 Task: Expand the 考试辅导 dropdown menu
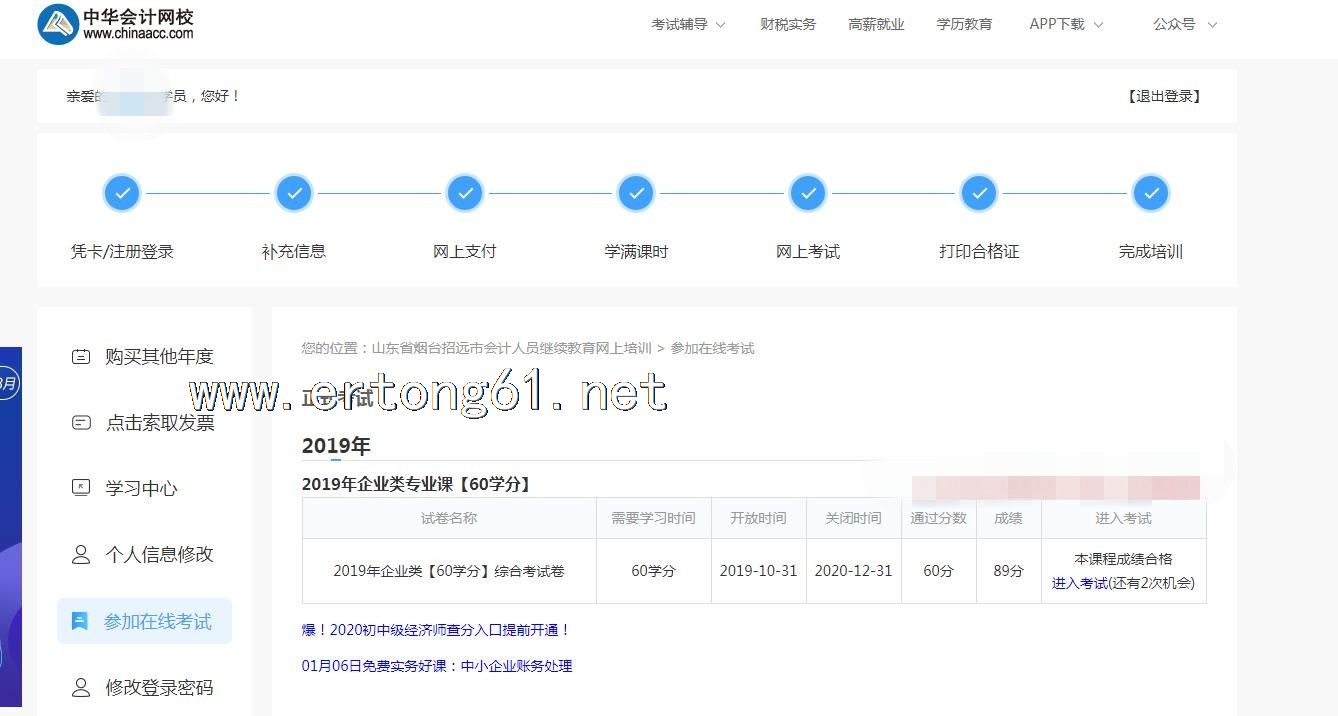tap(688, 24)
